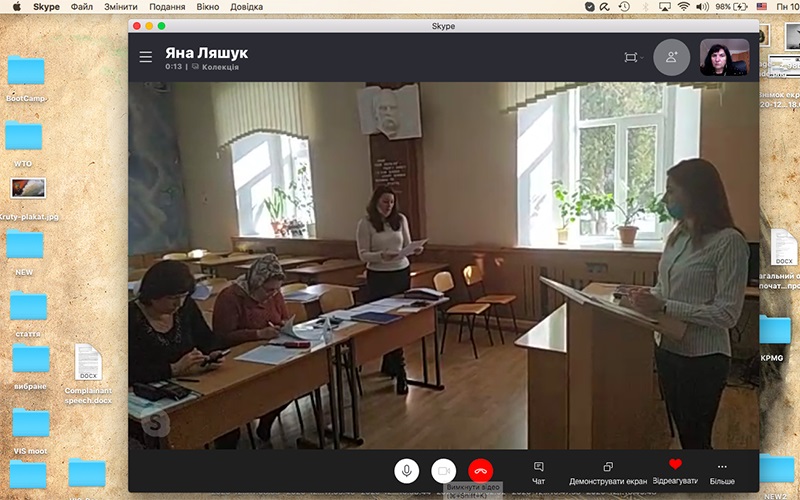Viewport: 800px width, 500px height.
Task: Open the Wi-Fi status menu
Action: [x=684, y=7]
